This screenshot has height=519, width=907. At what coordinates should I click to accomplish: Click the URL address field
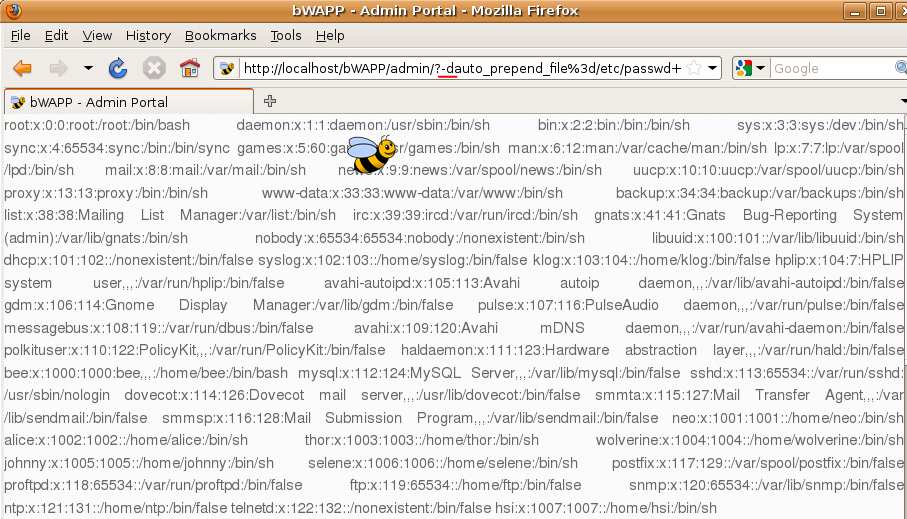click(462, 68)
